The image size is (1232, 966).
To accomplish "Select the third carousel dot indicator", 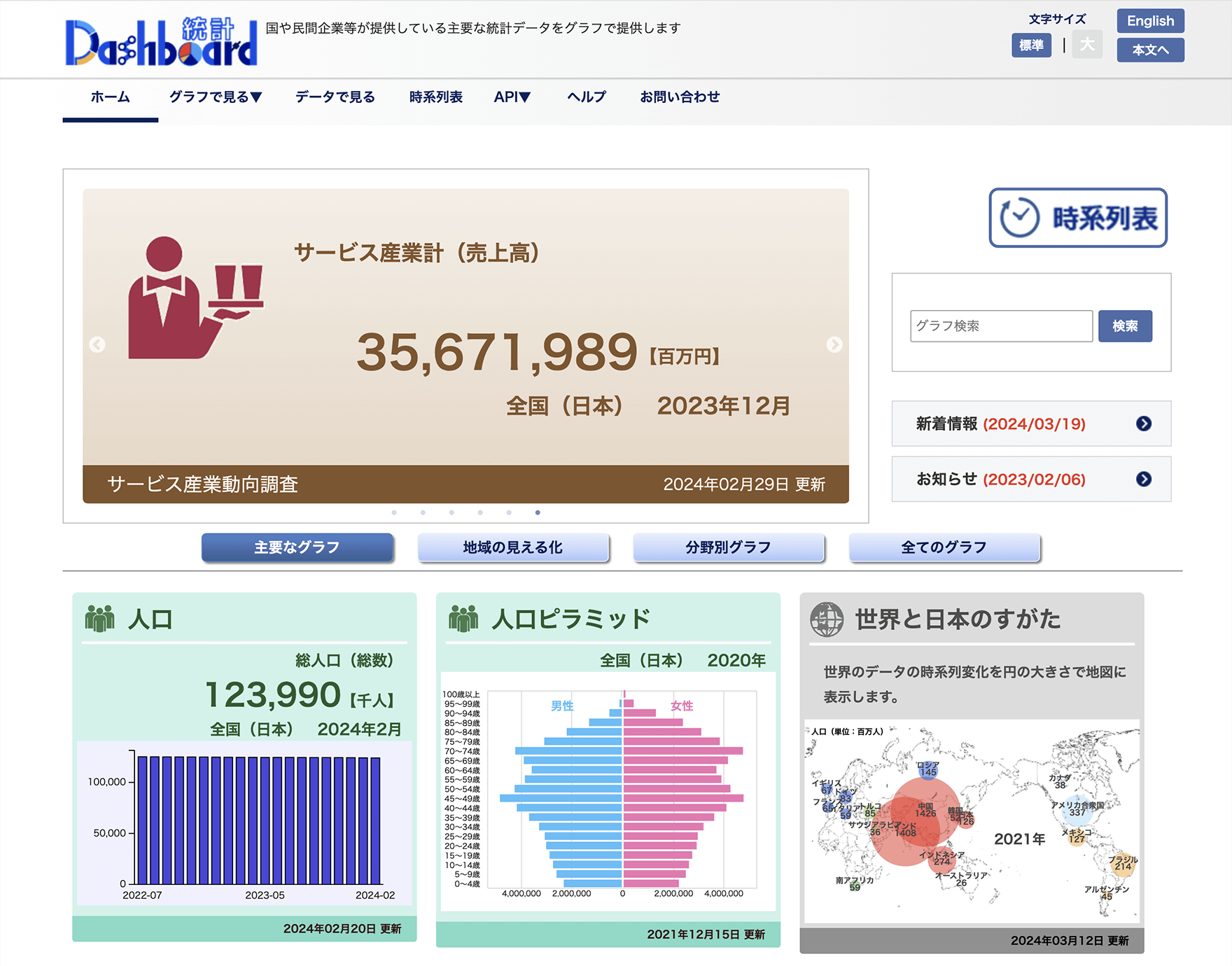I will click(x=451, y=512).
